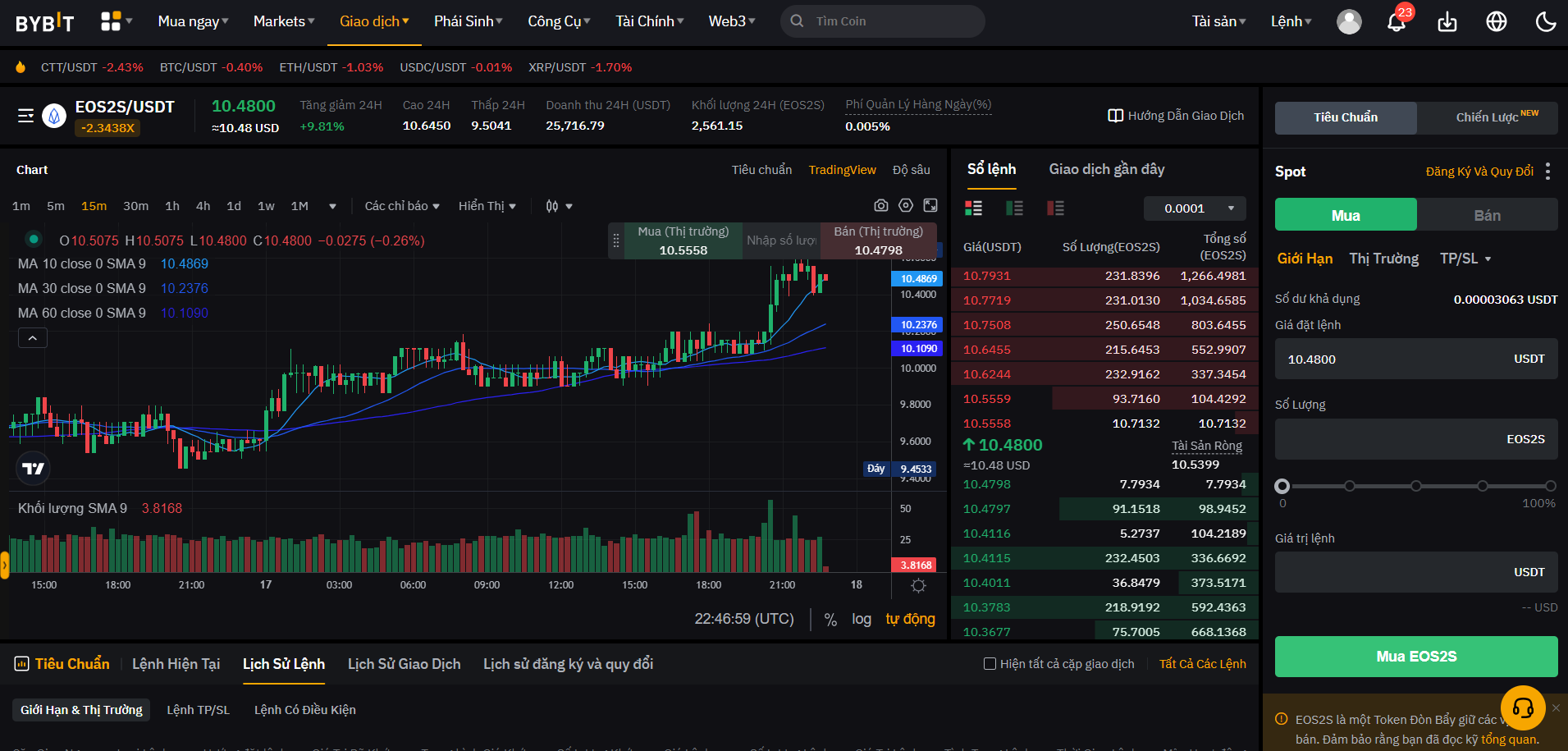Toggle log scale on the price axis

(x=861, y=620)
